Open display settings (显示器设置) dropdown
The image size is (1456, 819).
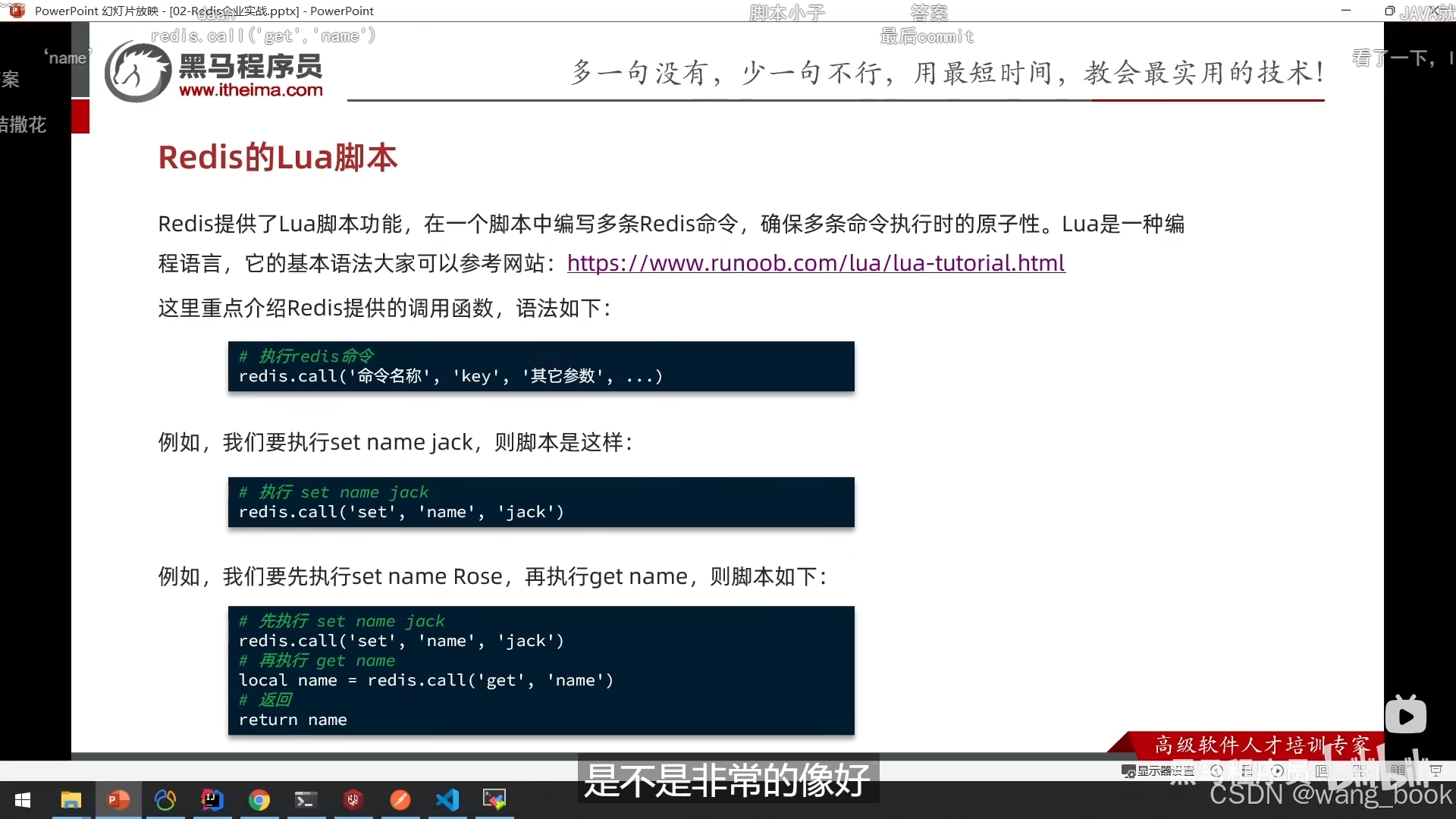coord(1159,770)
